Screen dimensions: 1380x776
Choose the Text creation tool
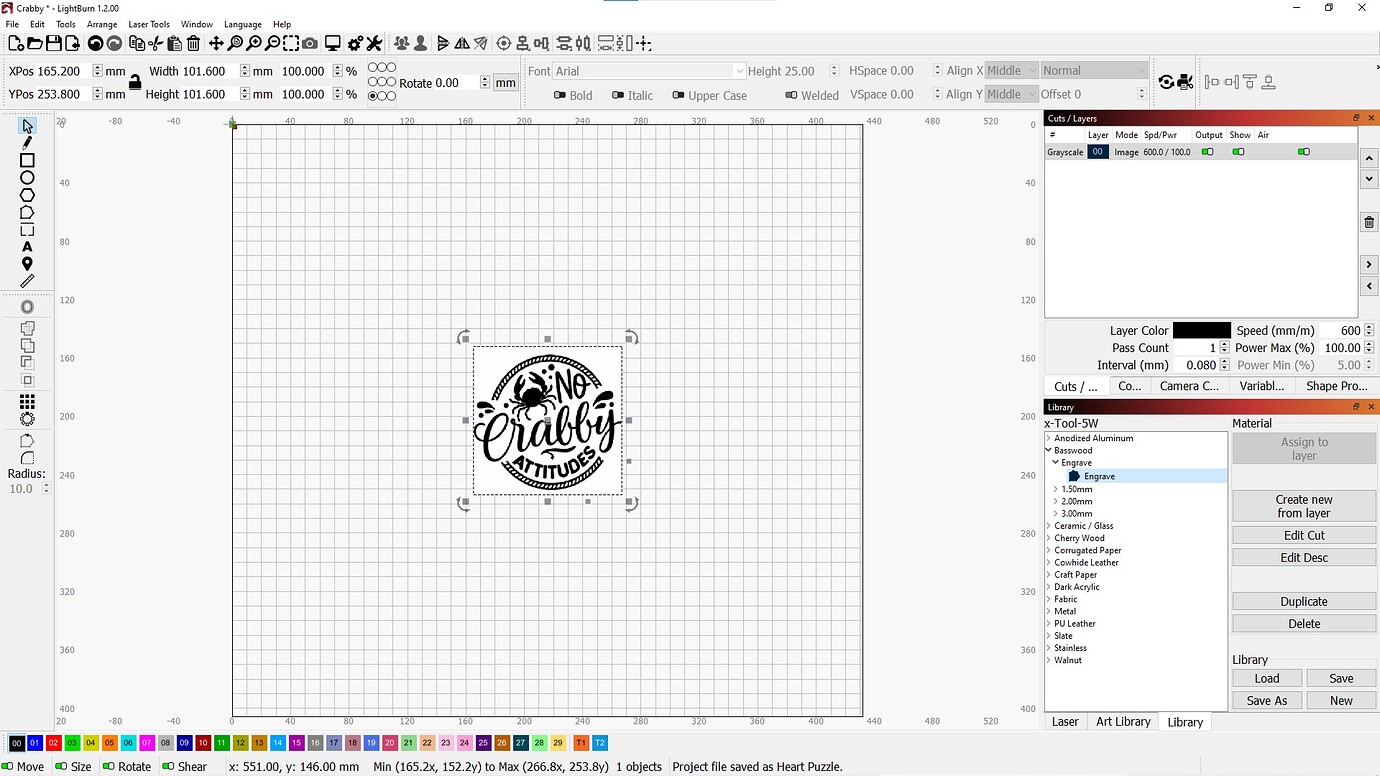27,247
